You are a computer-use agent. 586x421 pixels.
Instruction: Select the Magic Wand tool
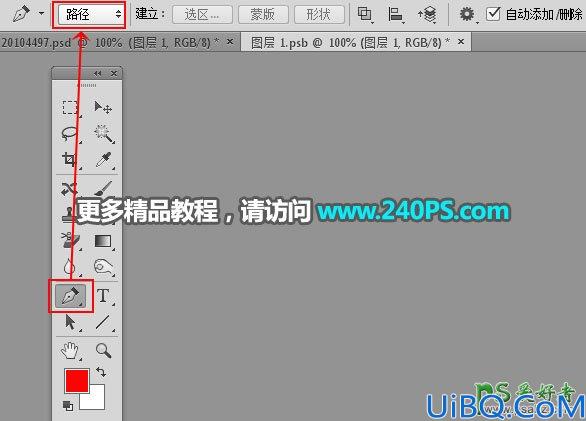[x=104, y=134]
